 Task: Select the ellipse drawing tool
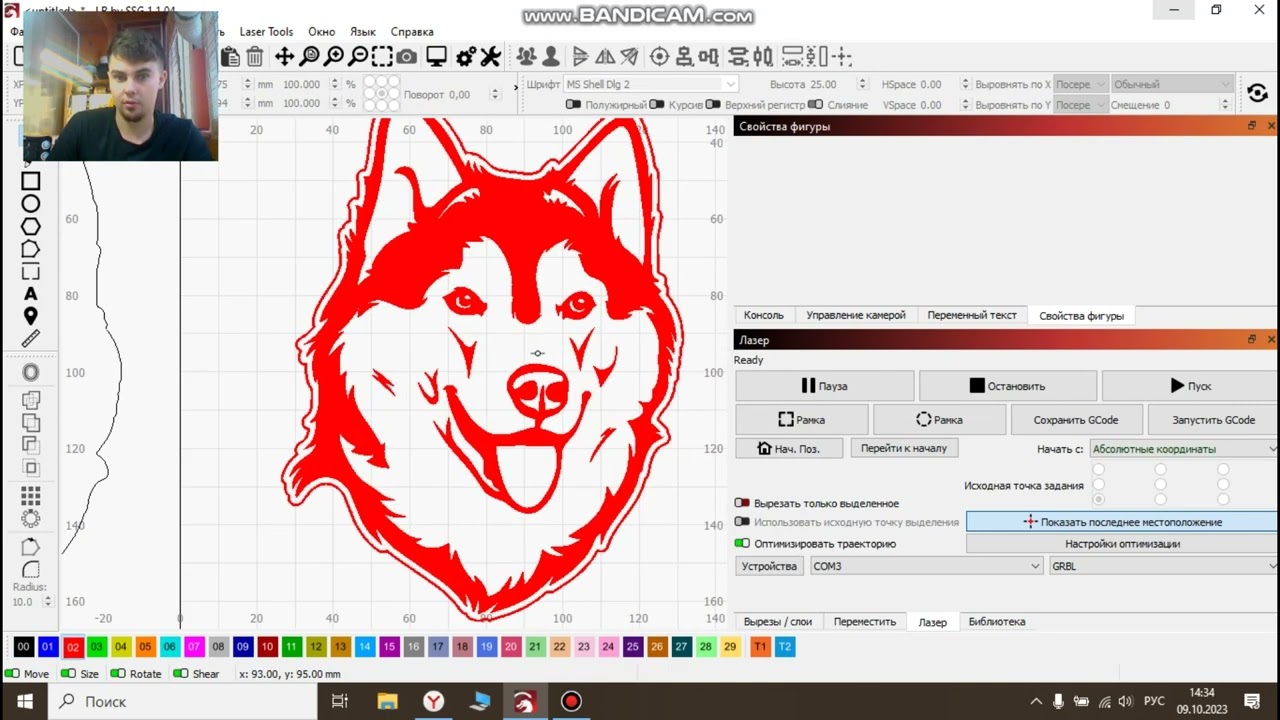tap(31, 204)
